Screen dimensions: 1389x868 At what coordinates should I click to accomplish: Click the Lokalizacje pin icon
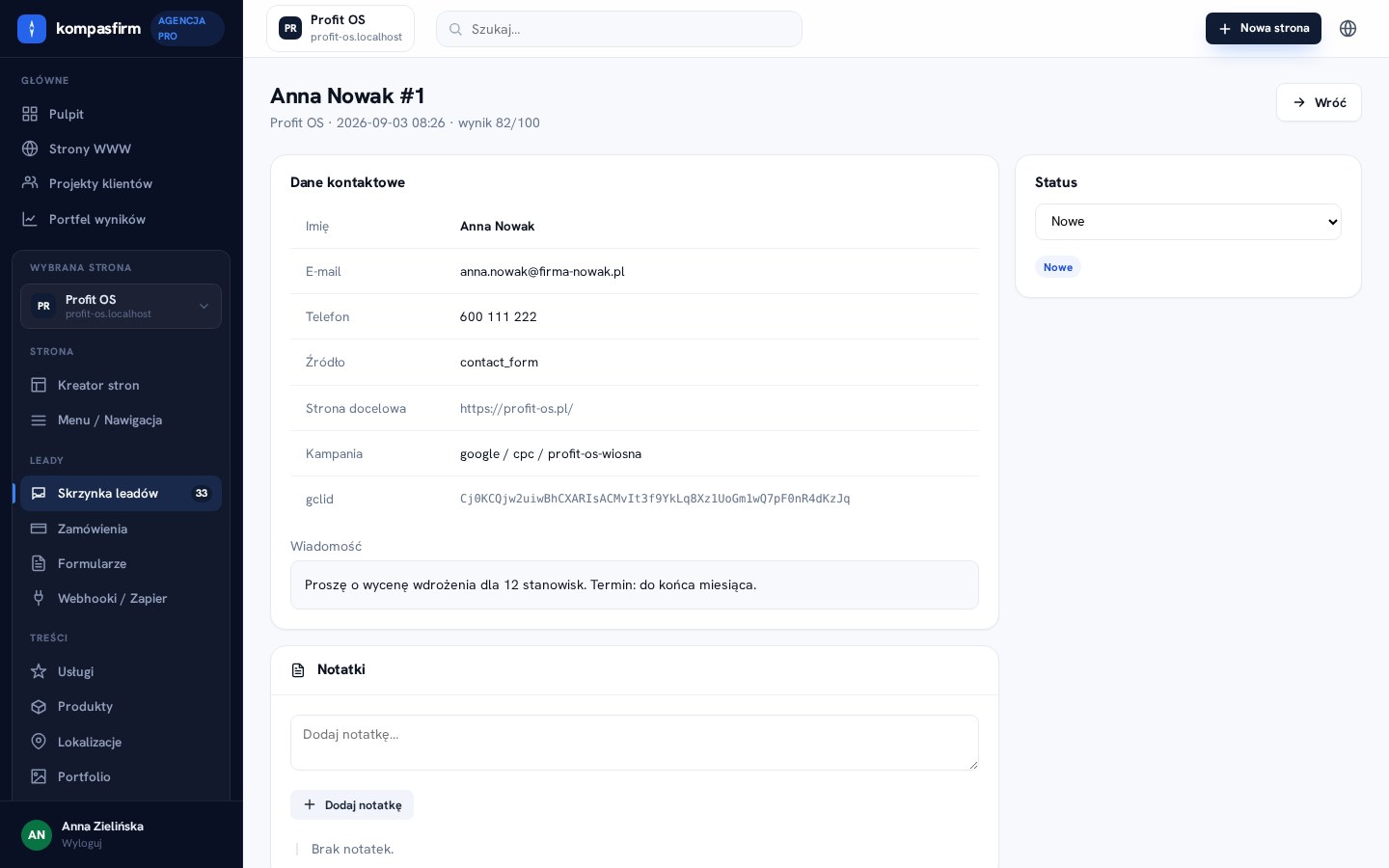coord(39,742)
